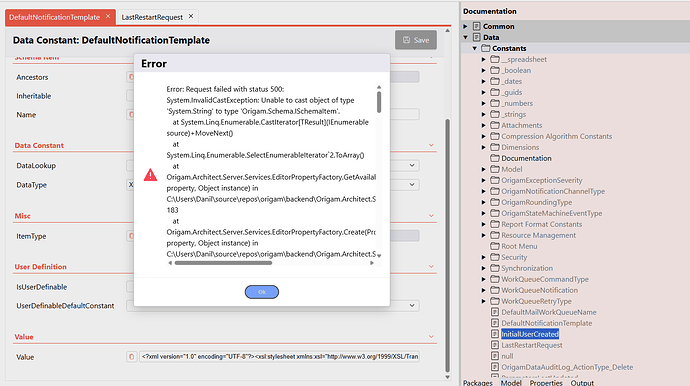The image size is (690, 386).
Task: Collapse the Constants folder
Action: (475, 48)
